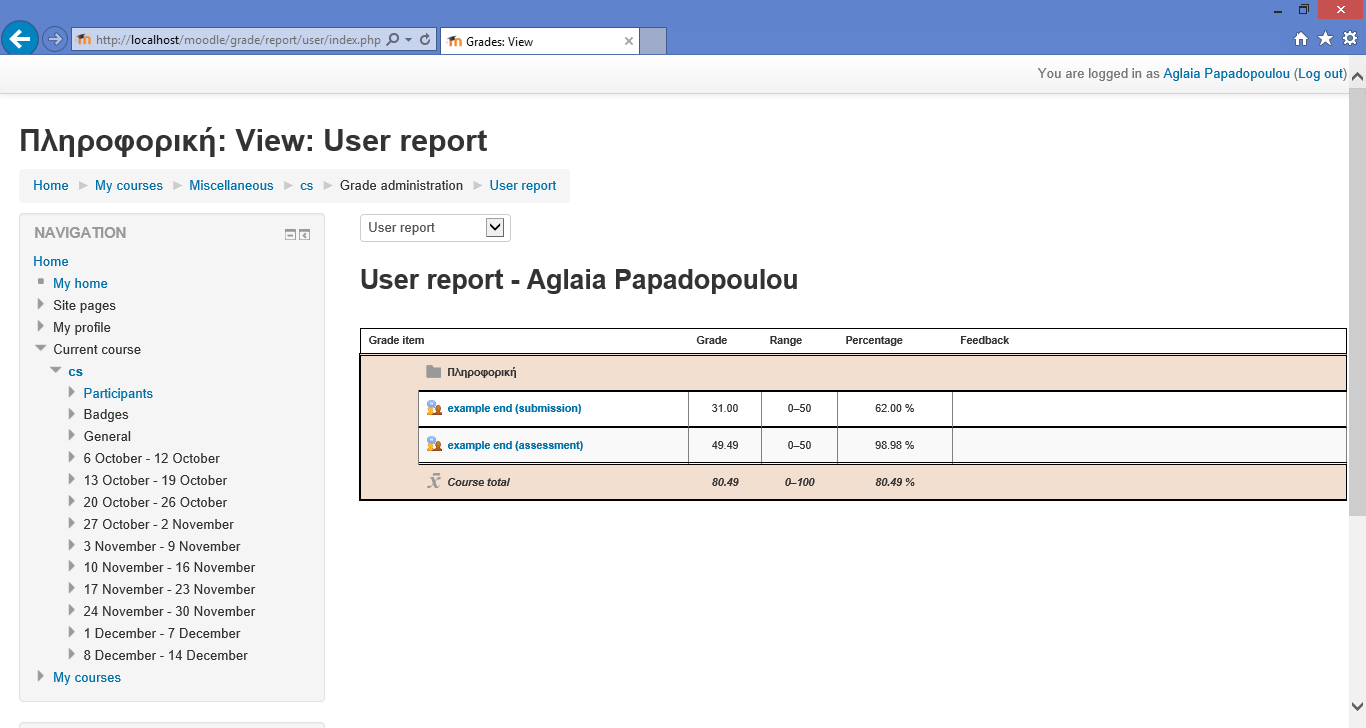Open the User report breadcrumb link
1366x728 pixels.
point(523,185)
